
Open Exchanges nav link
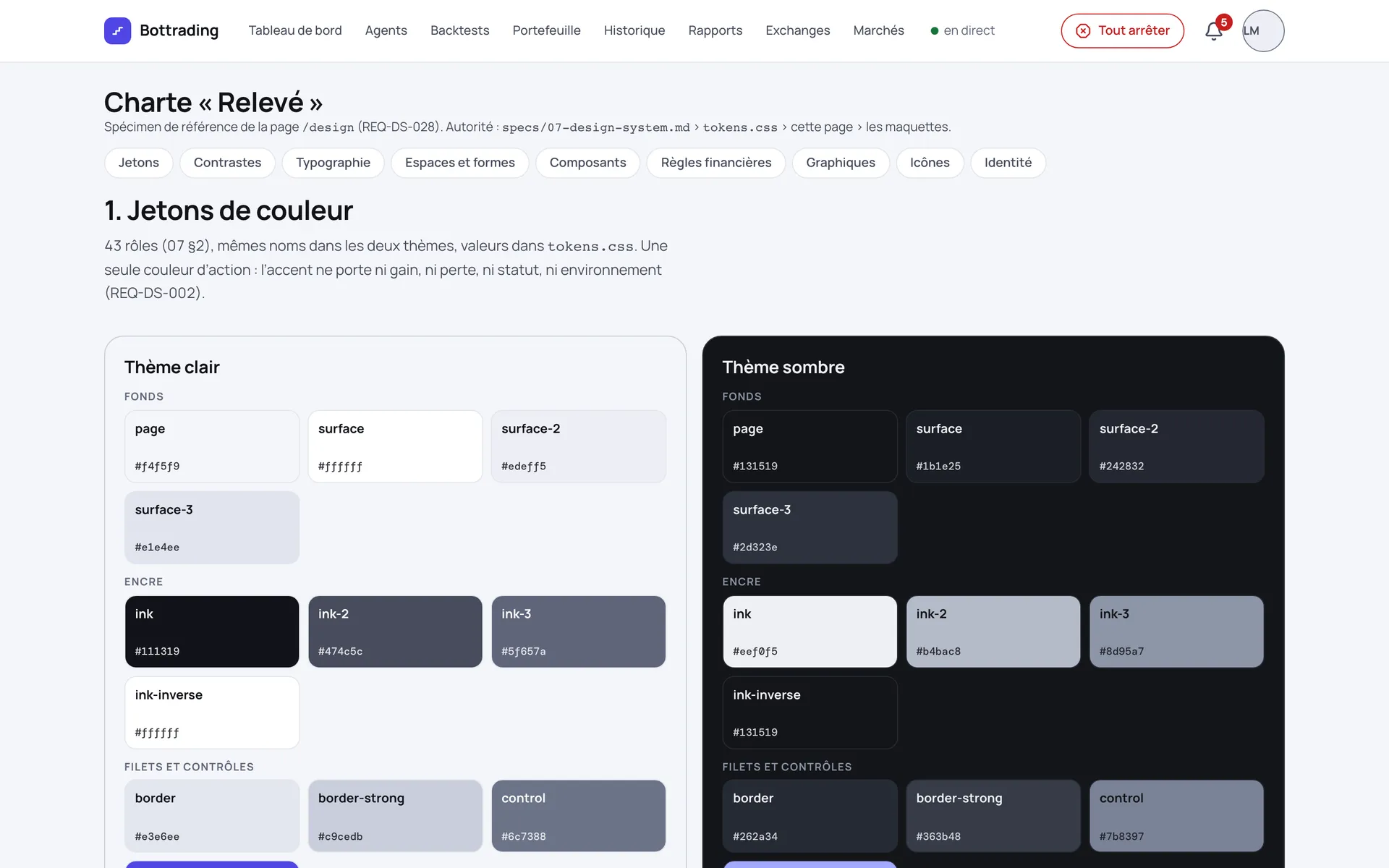[797, 30]
